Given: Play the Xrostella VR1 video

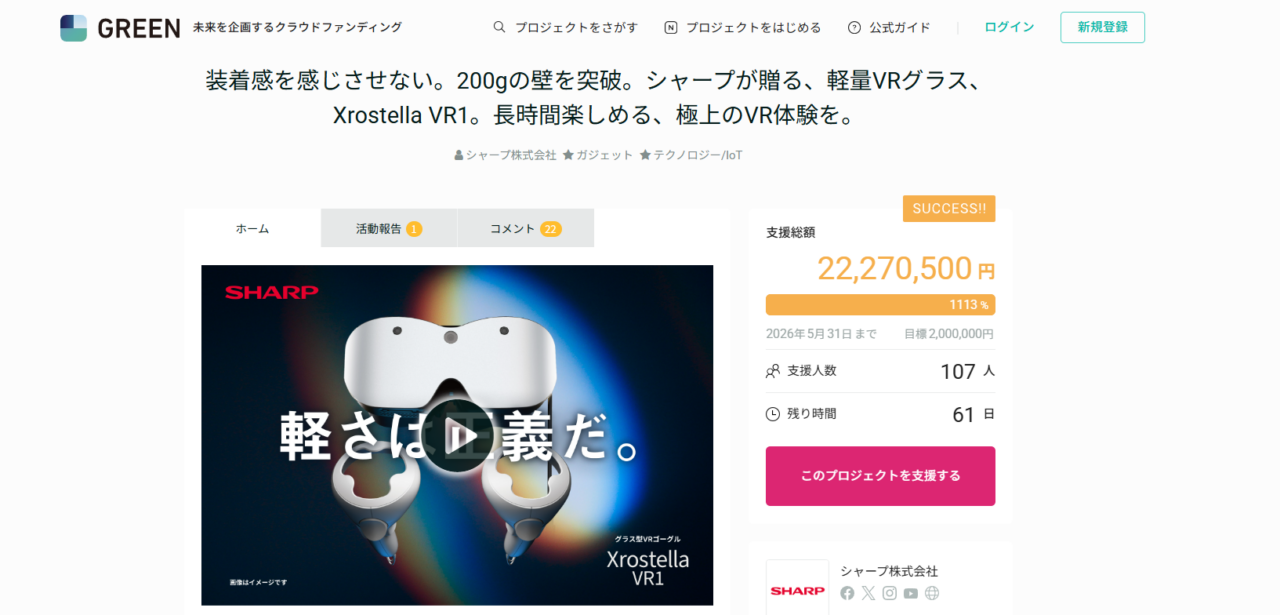Looking at the screenshot, I should pos(457,435).
